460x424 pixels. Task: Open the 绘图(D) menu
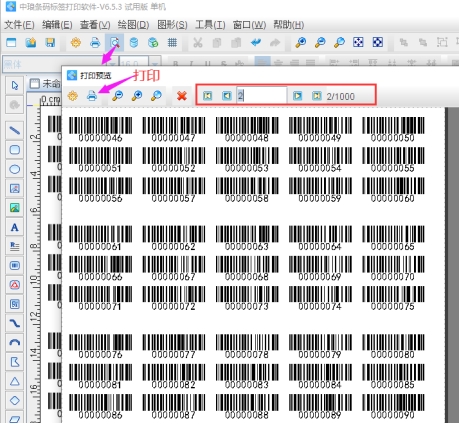coord(133,25)
